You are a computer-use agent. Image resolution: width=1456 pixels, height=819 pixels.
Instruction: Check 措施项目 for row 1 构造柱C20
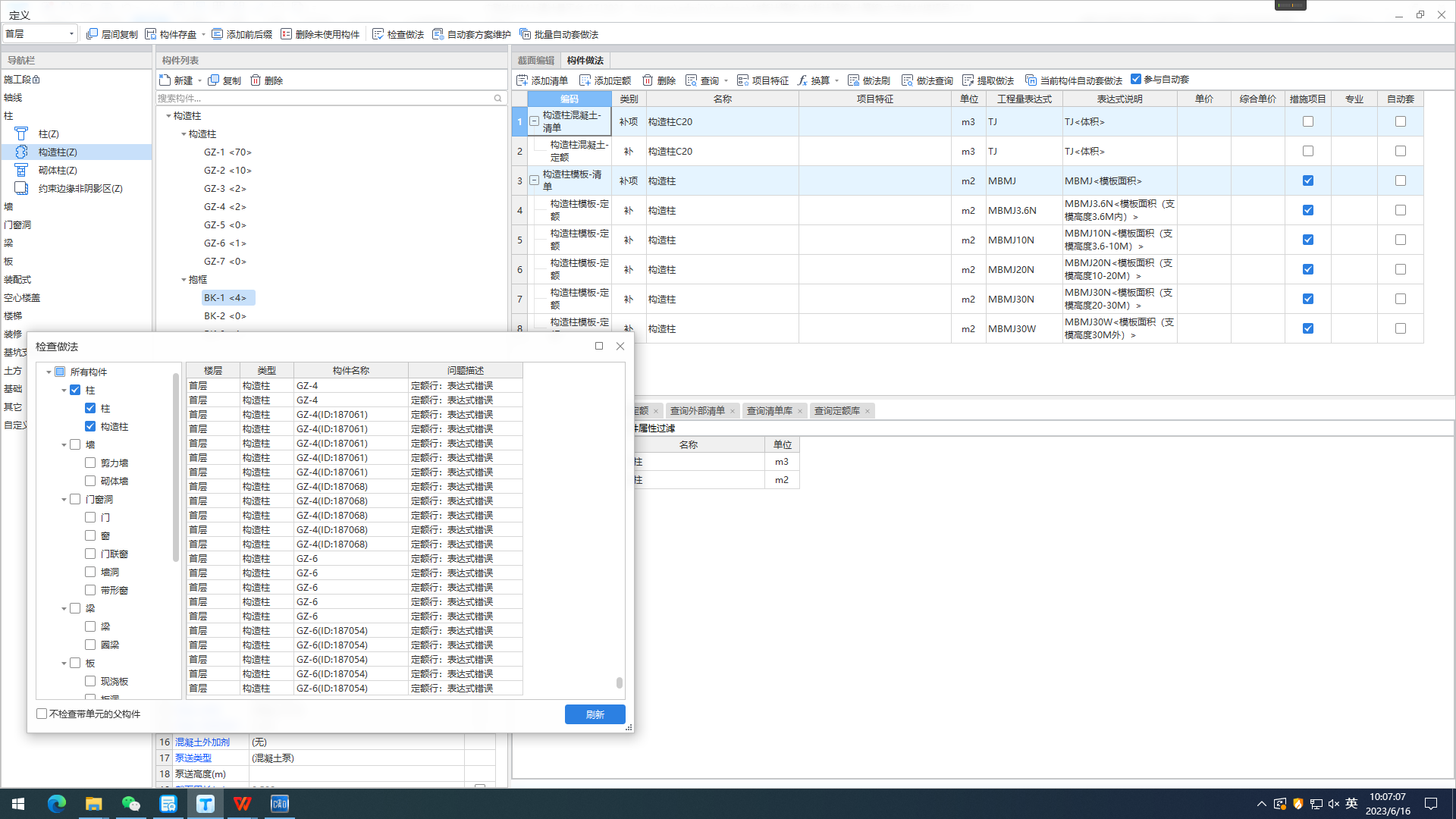(1307, 121)
